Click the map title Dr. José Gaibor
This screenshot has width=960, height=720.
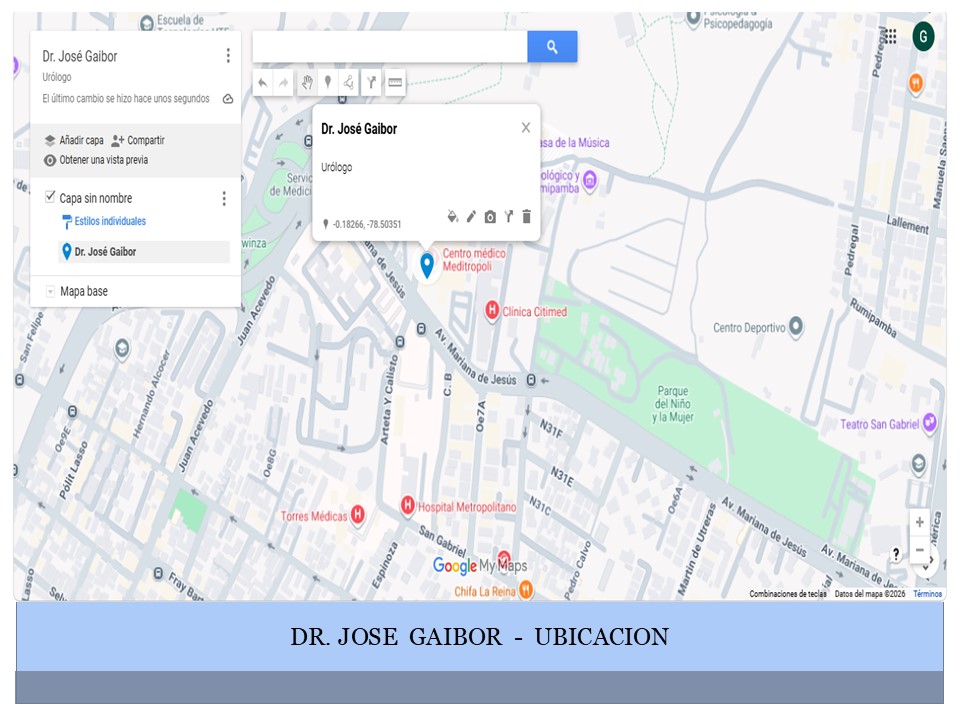(x=80, y=56)
